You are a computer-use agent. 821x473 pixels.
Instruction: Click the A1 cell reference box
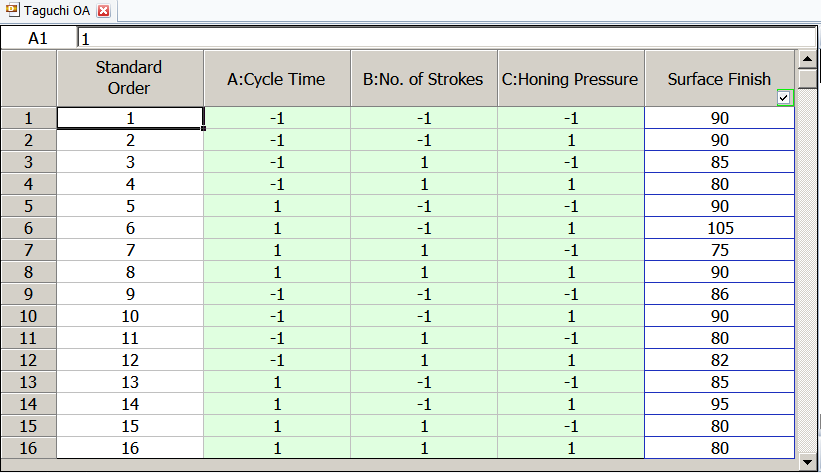tap(39, 38)
